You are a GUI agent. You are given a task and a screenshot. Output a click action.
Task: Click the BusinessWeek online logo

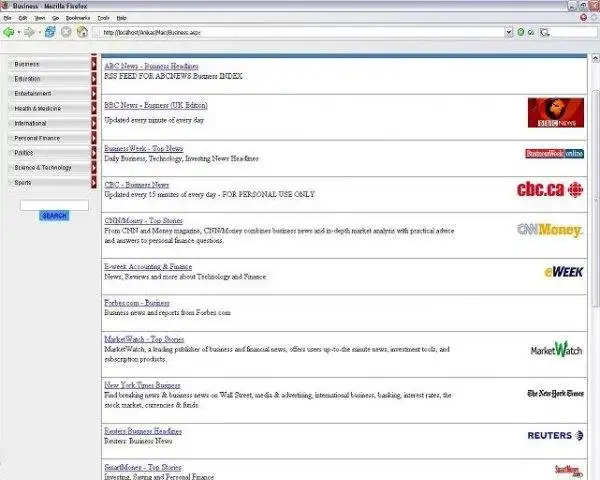coord(554,153)
